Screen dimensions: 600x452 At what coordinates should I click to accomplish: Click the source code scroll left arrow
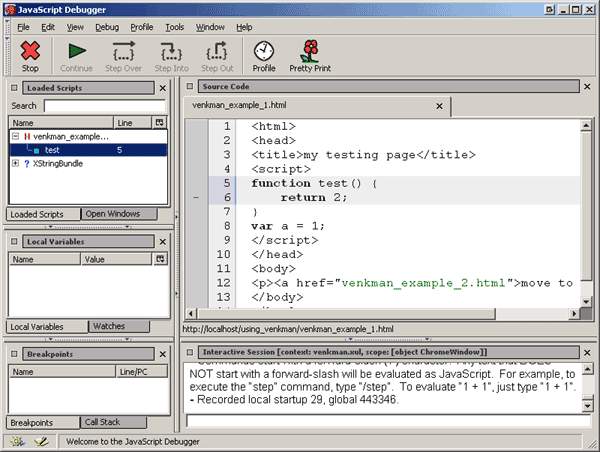(191, 314)
